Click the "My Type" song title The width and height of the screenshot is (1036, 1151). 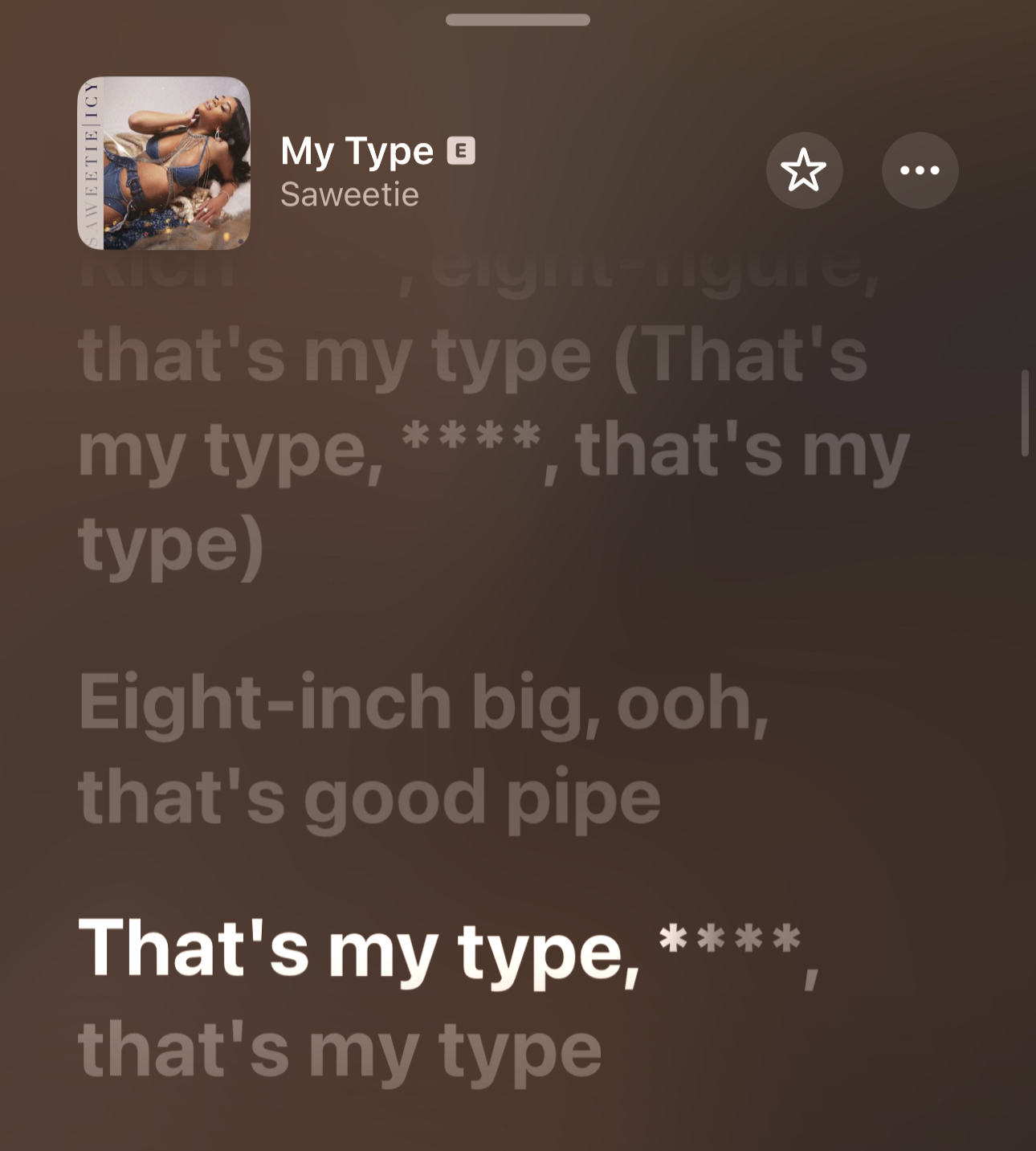[x=357, y=151]
